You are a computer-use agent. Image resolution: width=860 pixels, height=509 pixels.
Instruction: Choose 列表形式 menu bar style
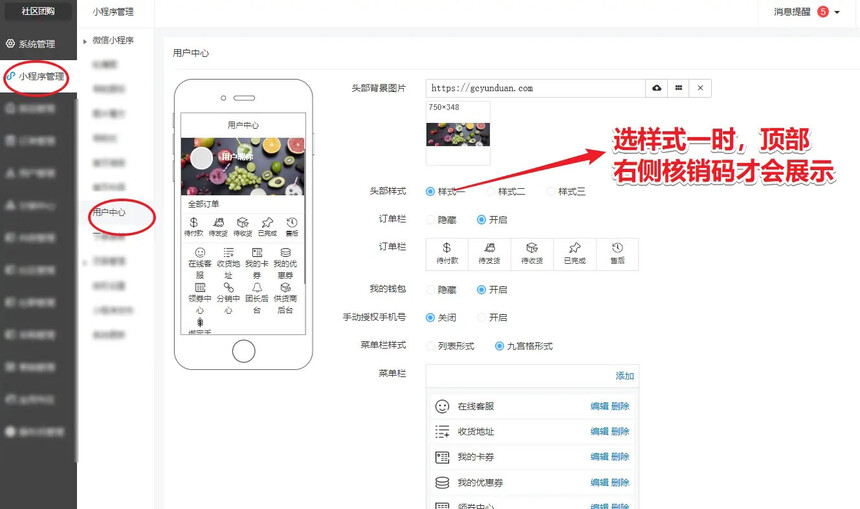click(431, 346)
